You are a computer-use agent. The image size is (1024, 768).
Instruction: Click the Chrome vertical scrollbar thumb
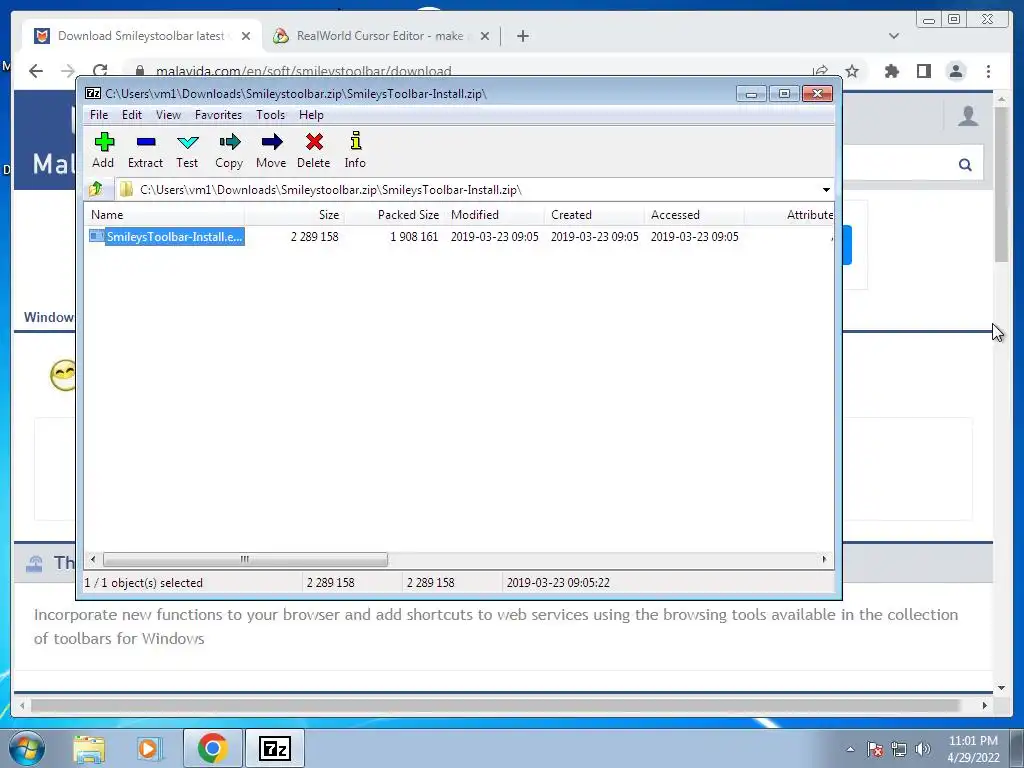(x=1001, y=184)
